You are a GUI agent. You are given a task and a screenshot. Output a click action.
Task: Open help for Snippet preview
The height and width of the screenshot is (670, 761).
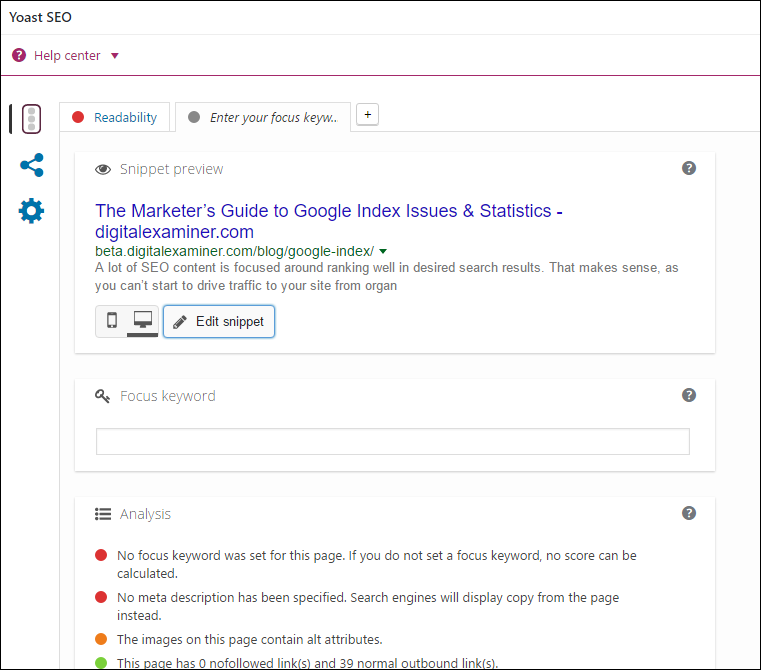pyautogui.click(x=689, y=168)
